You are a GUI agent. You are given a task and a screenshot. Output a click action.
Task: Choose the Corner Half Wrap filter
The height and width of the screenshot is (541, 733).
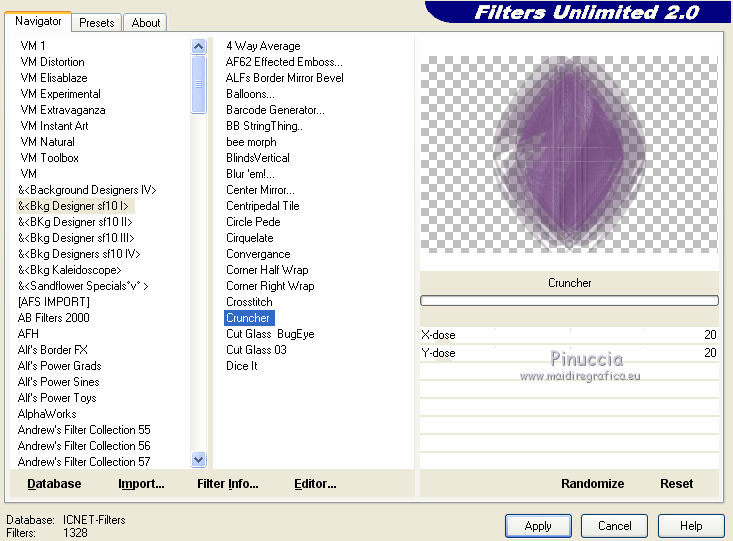point(267,270)
